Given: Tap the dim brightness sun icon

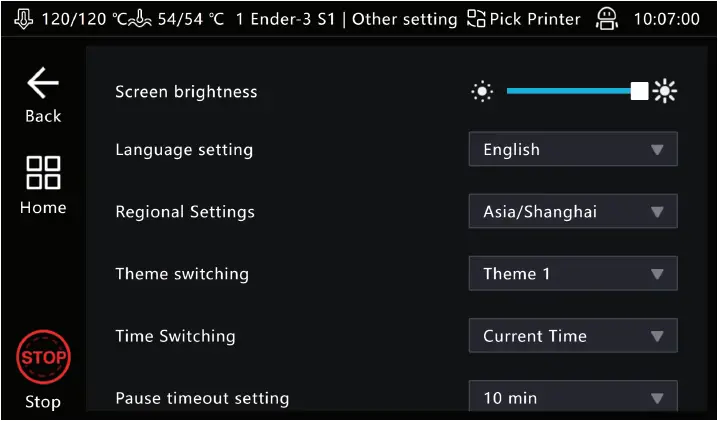Looking at the screenshot, I should click(483, 92).
